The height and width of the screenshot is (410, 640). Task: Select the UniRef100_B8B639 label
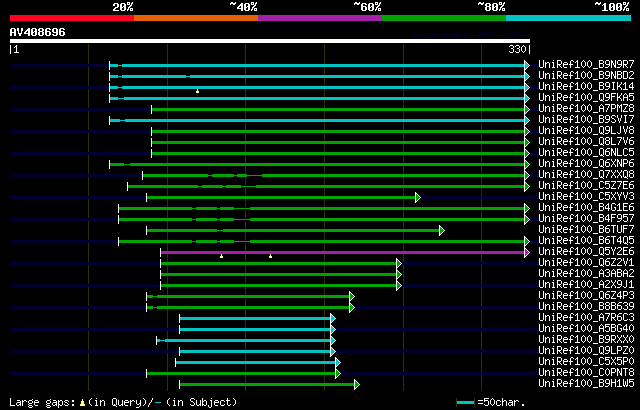586,307
